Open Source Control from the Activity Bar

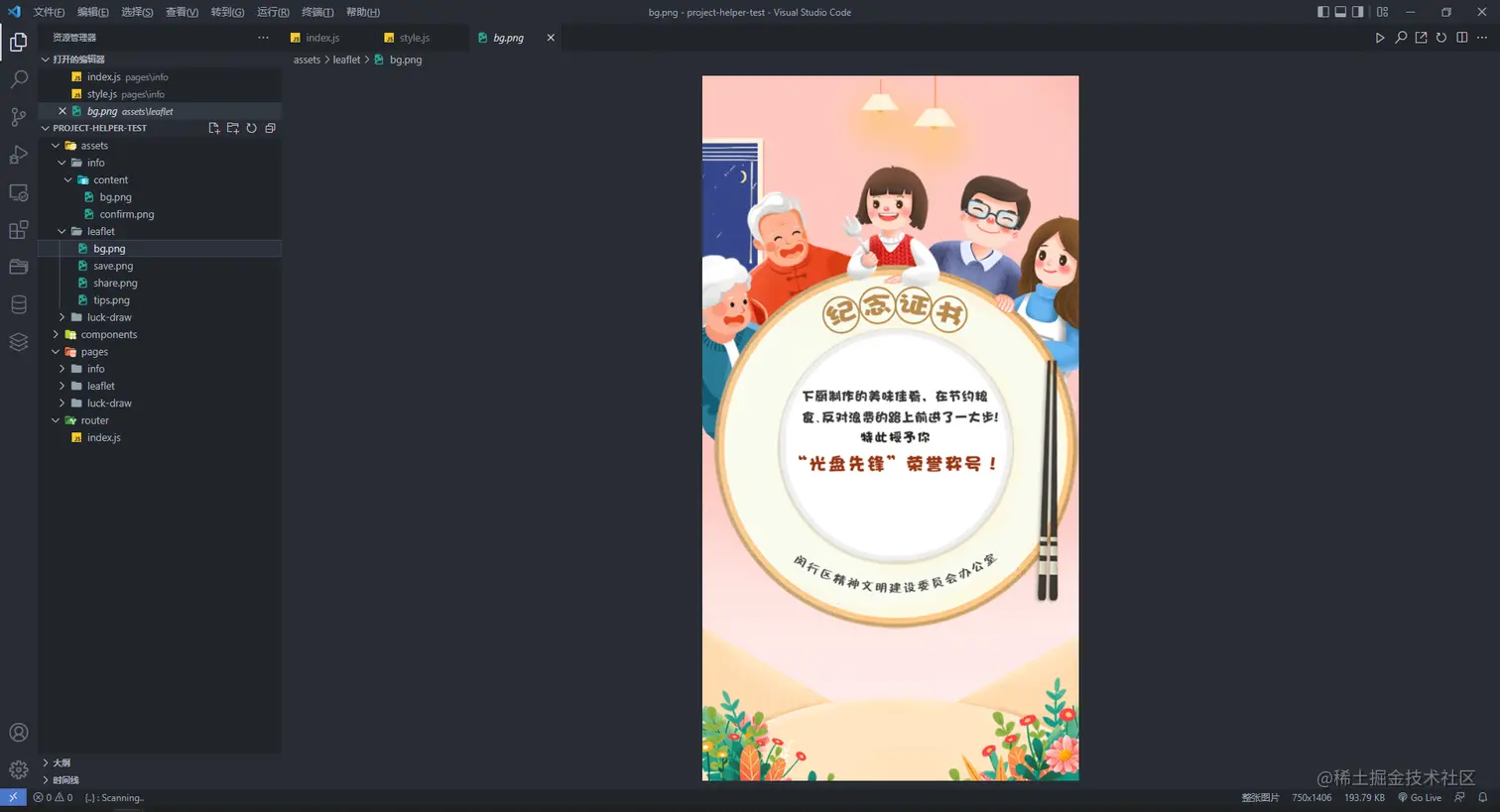coord(18,117)
